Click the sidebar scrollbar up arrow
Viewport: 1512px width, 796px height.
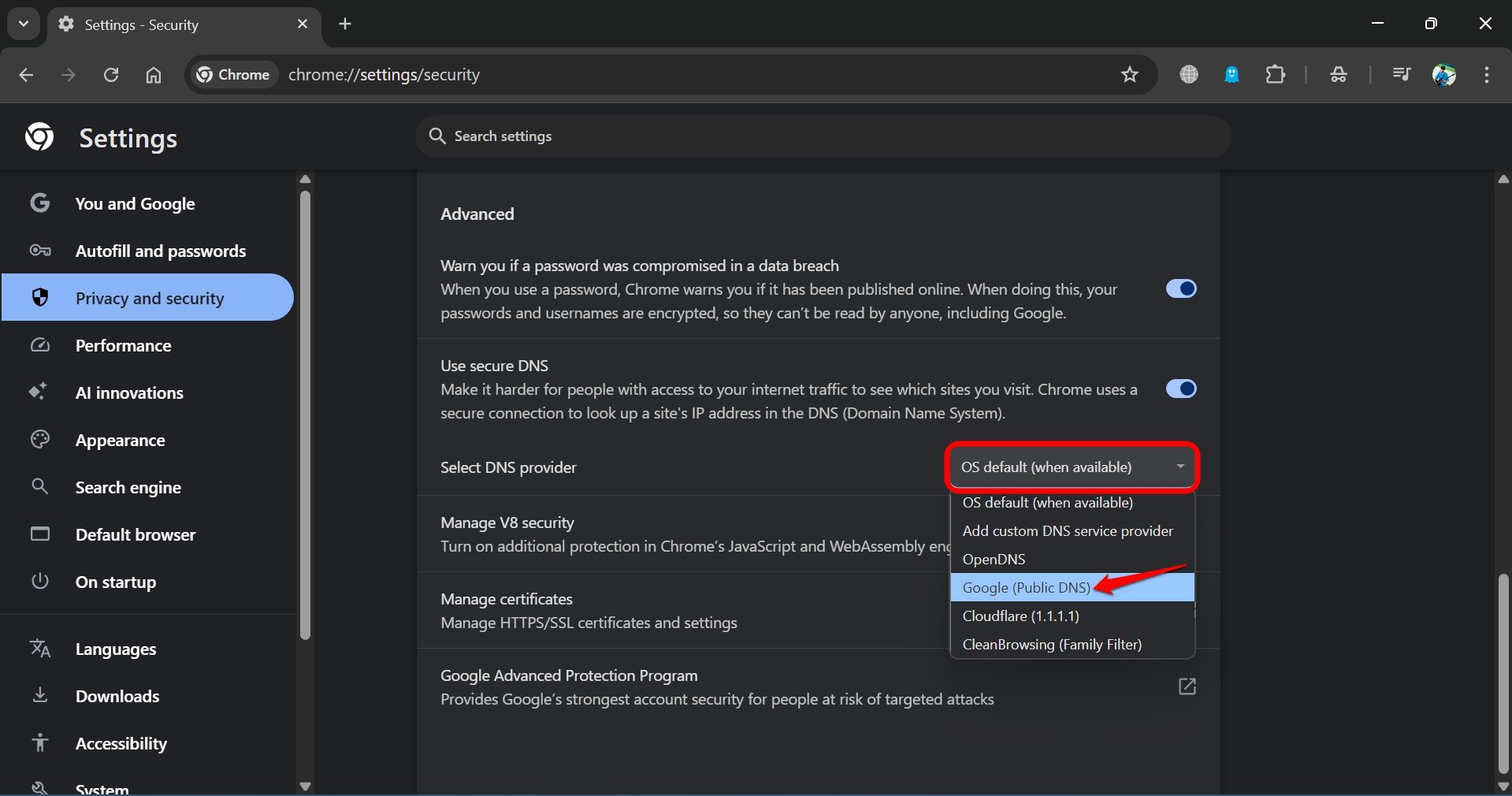tap(305, 180)
